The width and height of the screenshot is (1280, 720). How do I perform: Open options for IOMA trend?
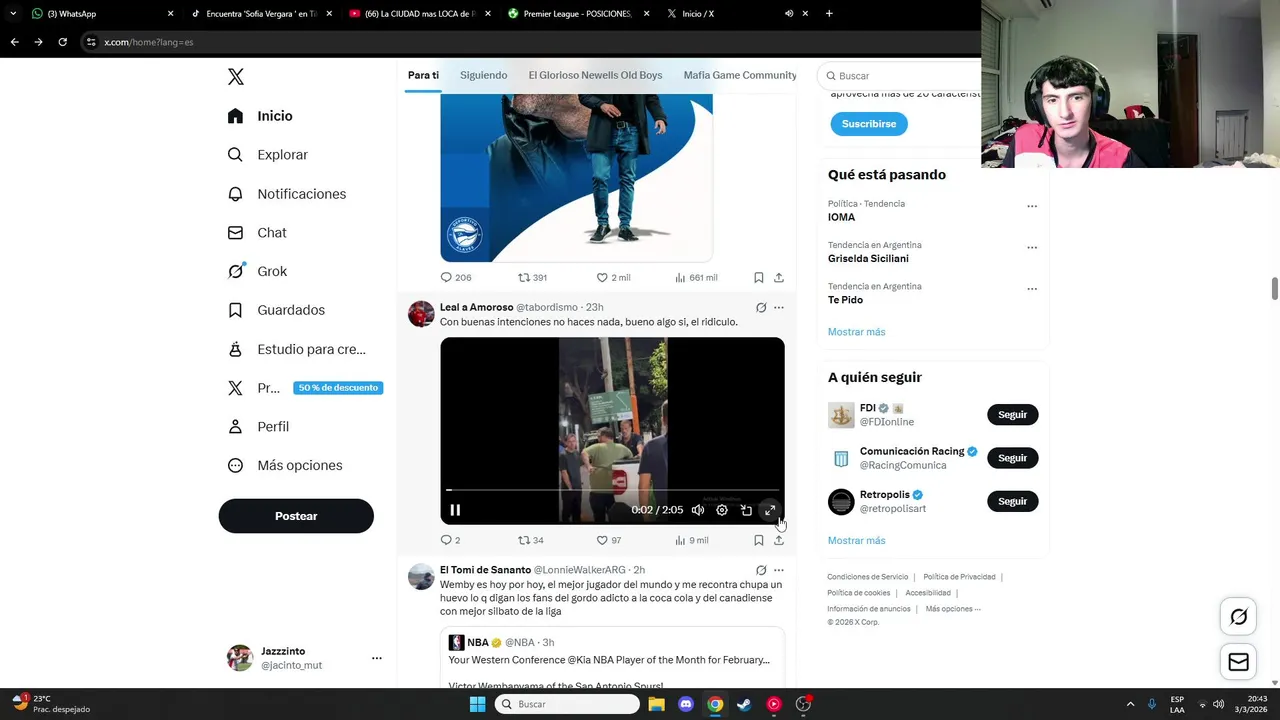click(x=1032, y=206)
